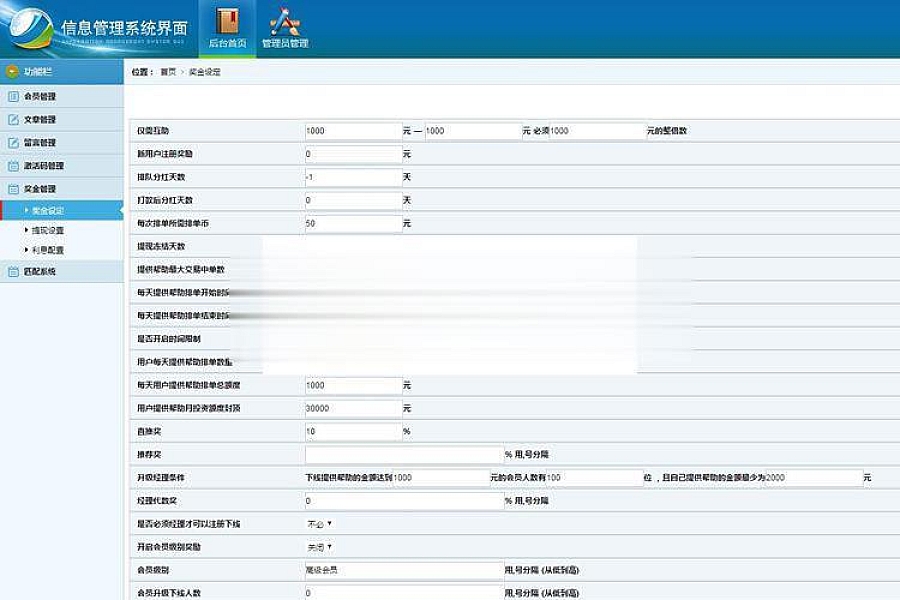Click the 首页 breadcrumb link
Viewport: 900px width, 600px height.
[167, 73]
